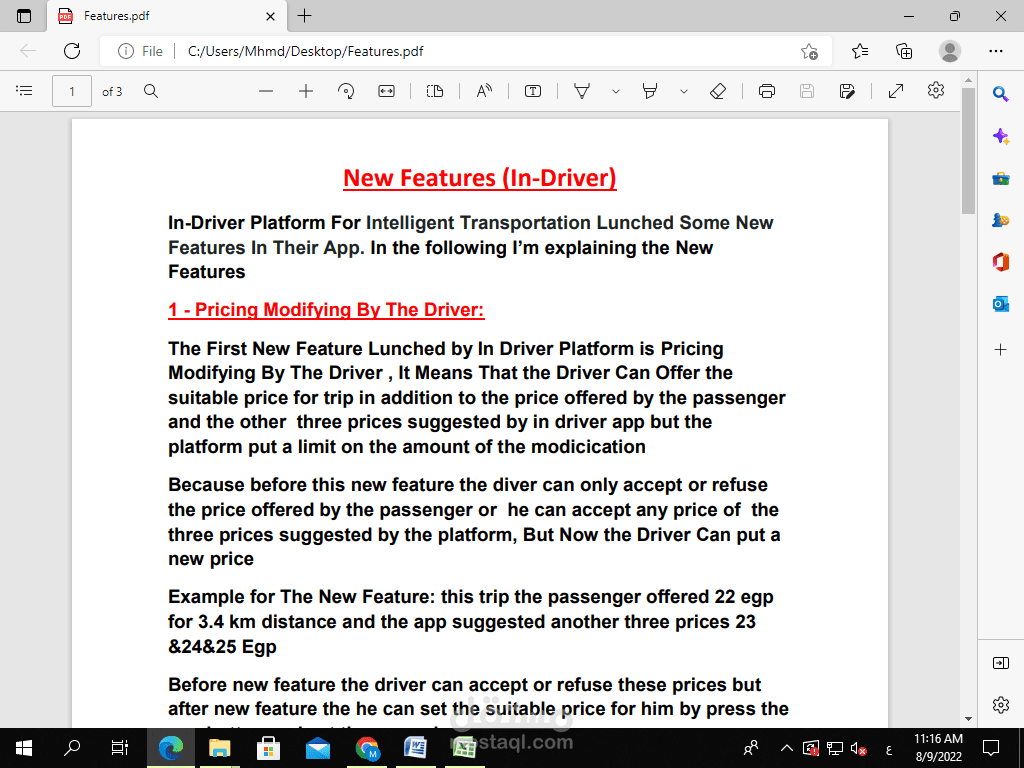Select the Highlight tool
1024x768 pixels.
(650, 91)
